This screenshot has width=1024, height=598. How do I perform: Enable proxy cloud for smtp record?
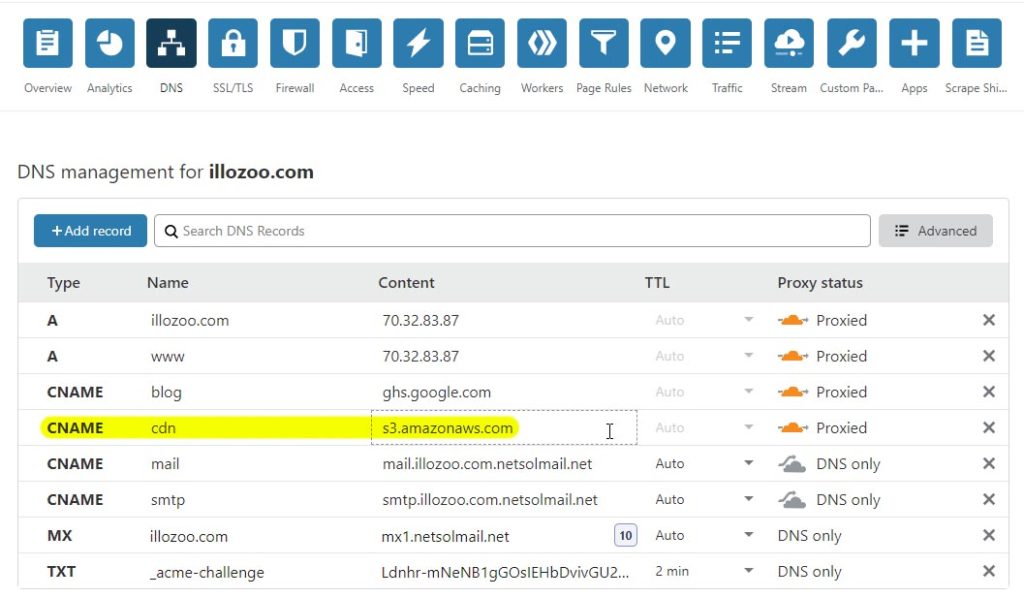tap(792, 499)
